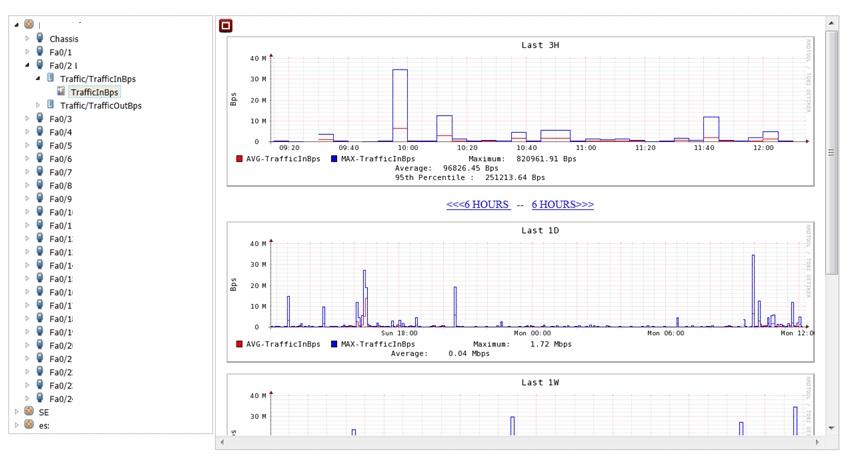Go to the next 6 HOURS link
This screenshot has width=850, height=461.
(x=562, y=204)
